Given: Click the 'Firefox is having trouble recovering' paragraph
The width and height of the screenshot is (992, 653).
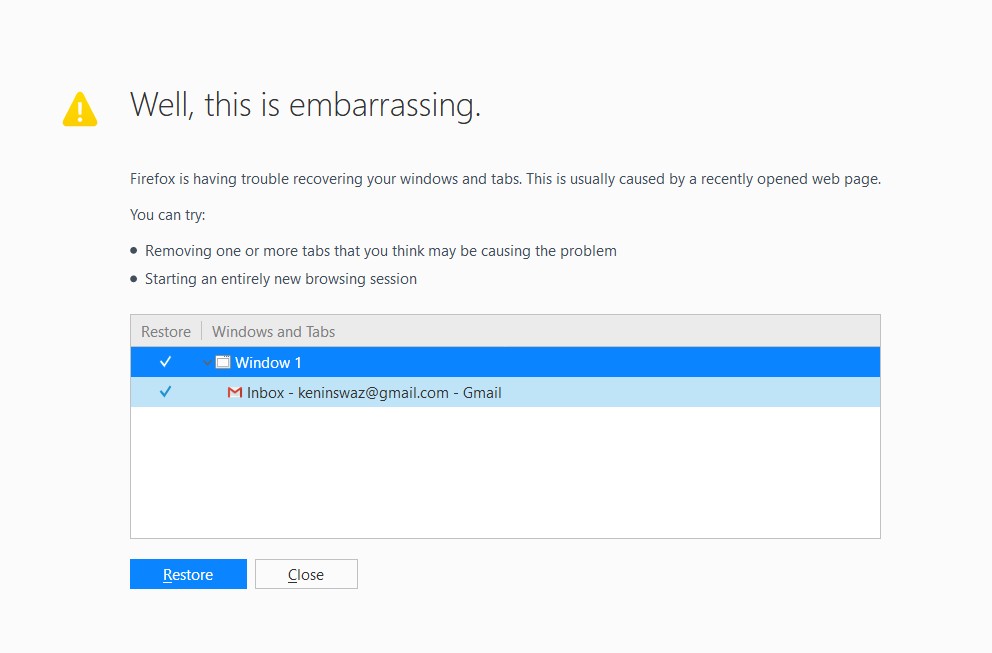Looking at the screenshot, I should pos(505,180).
